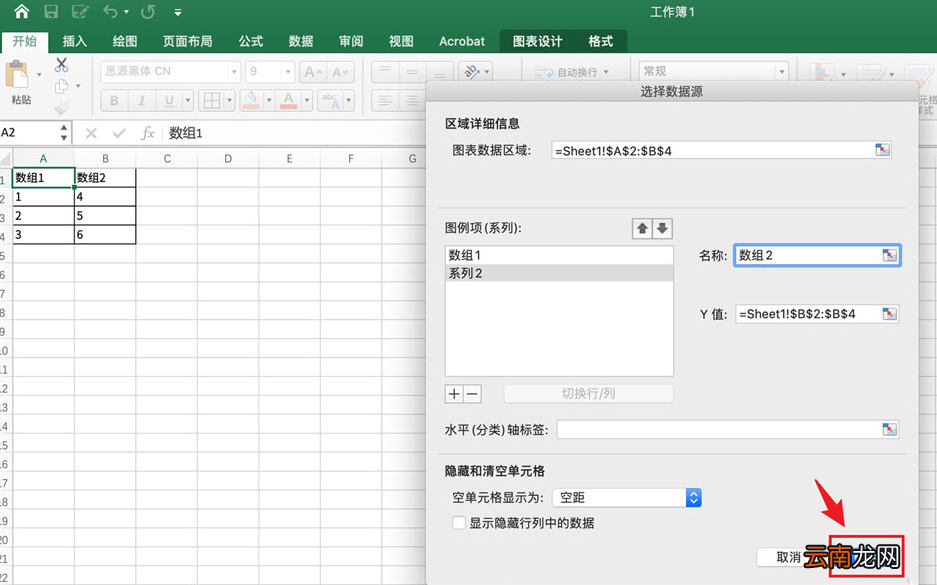This screenshot has width=937, height=585.
Task: Click the name box showing A2
Action: pos(30,133)
